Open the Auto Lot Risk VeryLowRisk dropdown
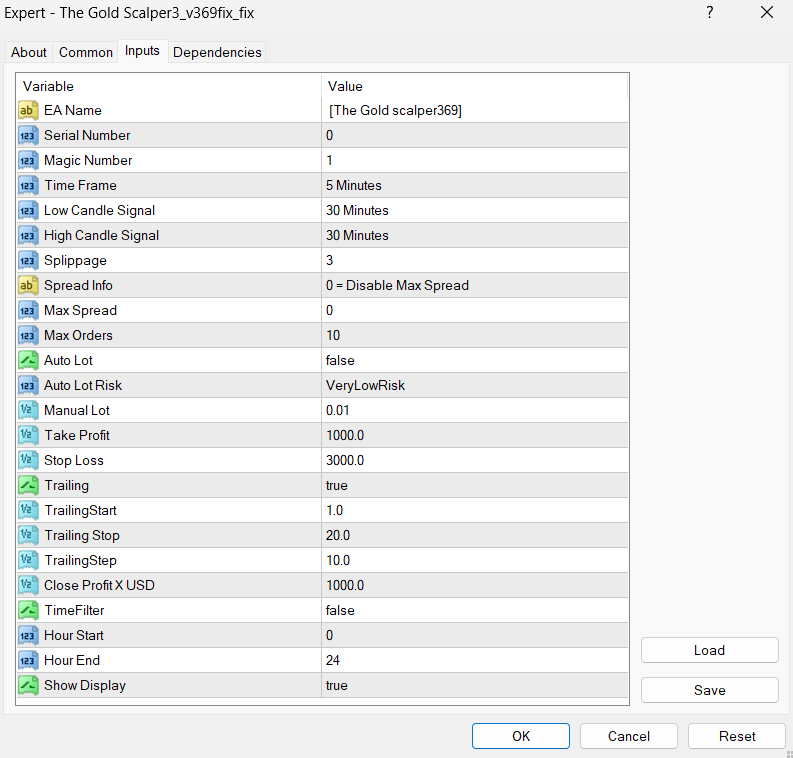Viewport: 793px width, 758px height. click(x=365, y=385)
